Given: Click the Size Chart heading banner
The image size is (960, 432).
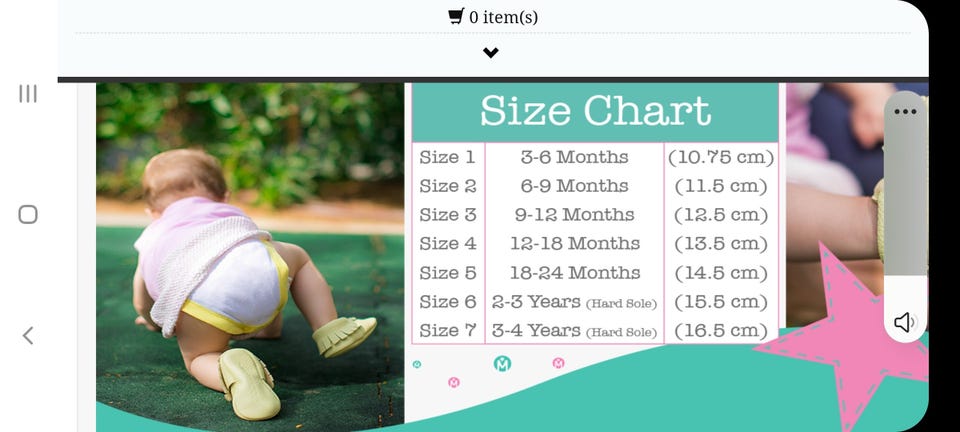Looking at the screenshot, I should tap(595, 112).
